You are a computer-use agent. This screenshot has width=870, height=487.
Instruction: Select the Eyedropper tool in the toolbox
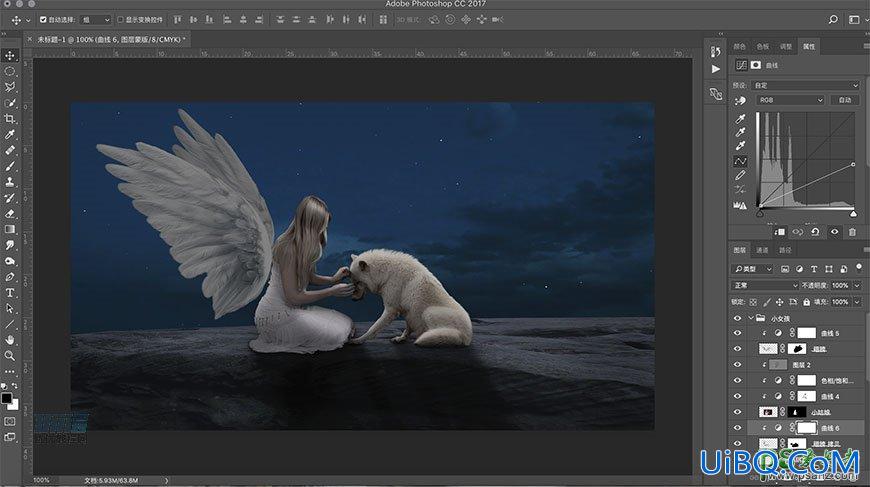pyautogui.click(x=10, y=134)
